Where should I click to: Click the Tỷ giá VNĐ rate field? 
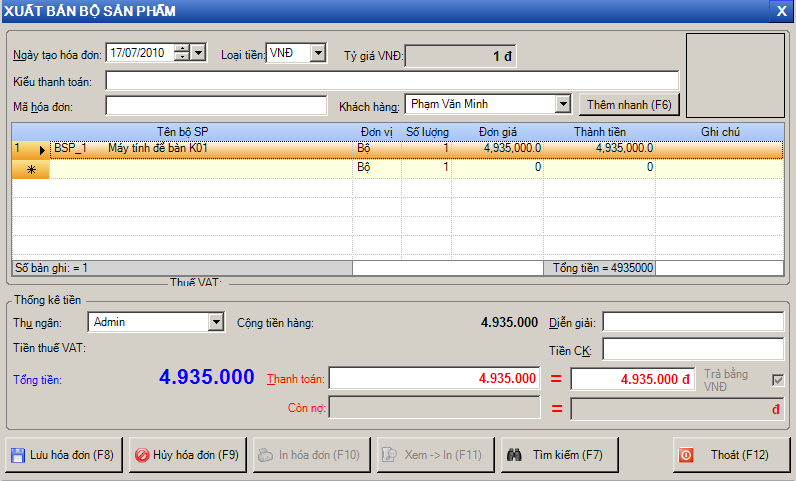461,56
